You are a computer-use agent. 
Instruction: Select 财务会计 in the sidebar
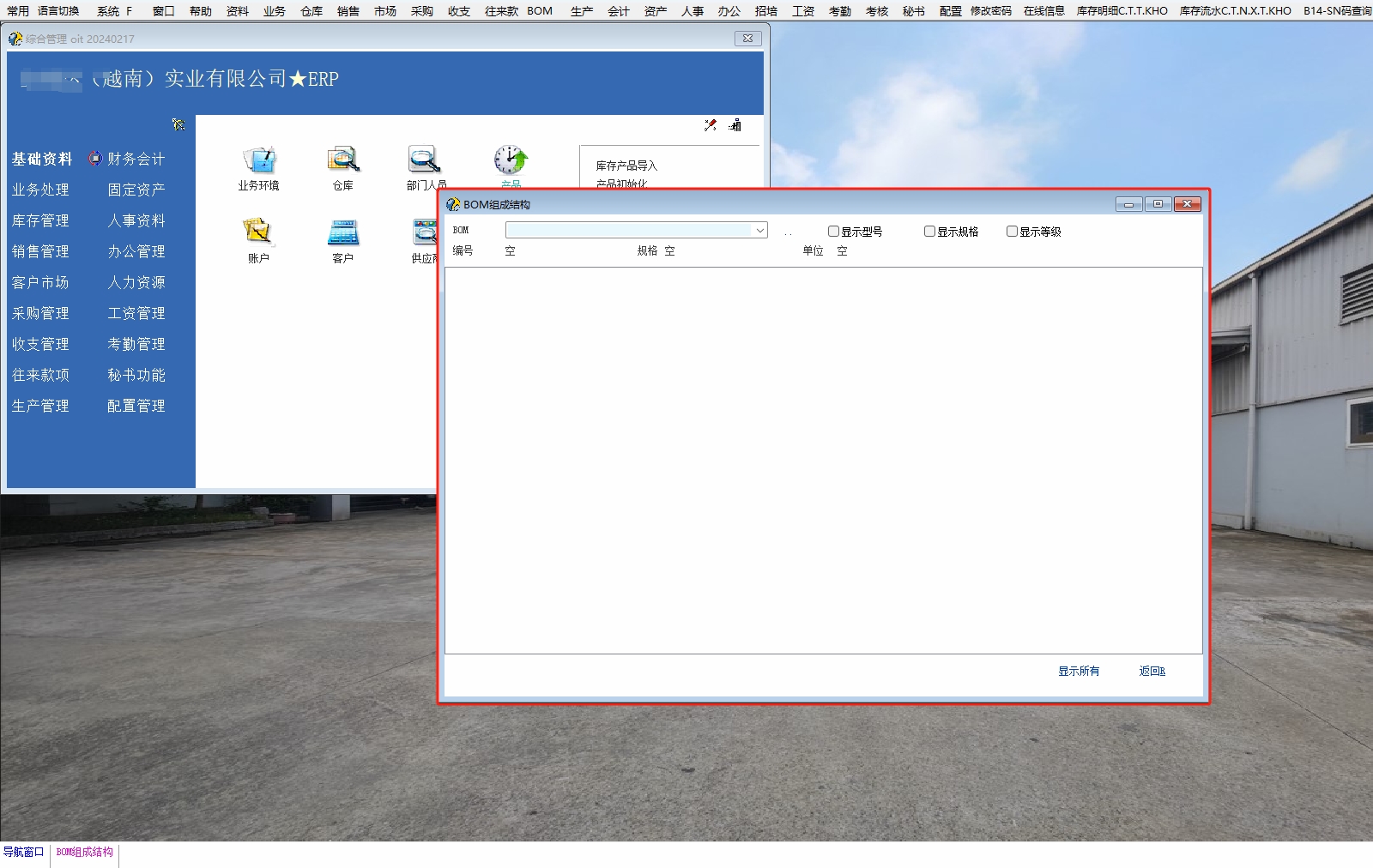click(136, 160)
